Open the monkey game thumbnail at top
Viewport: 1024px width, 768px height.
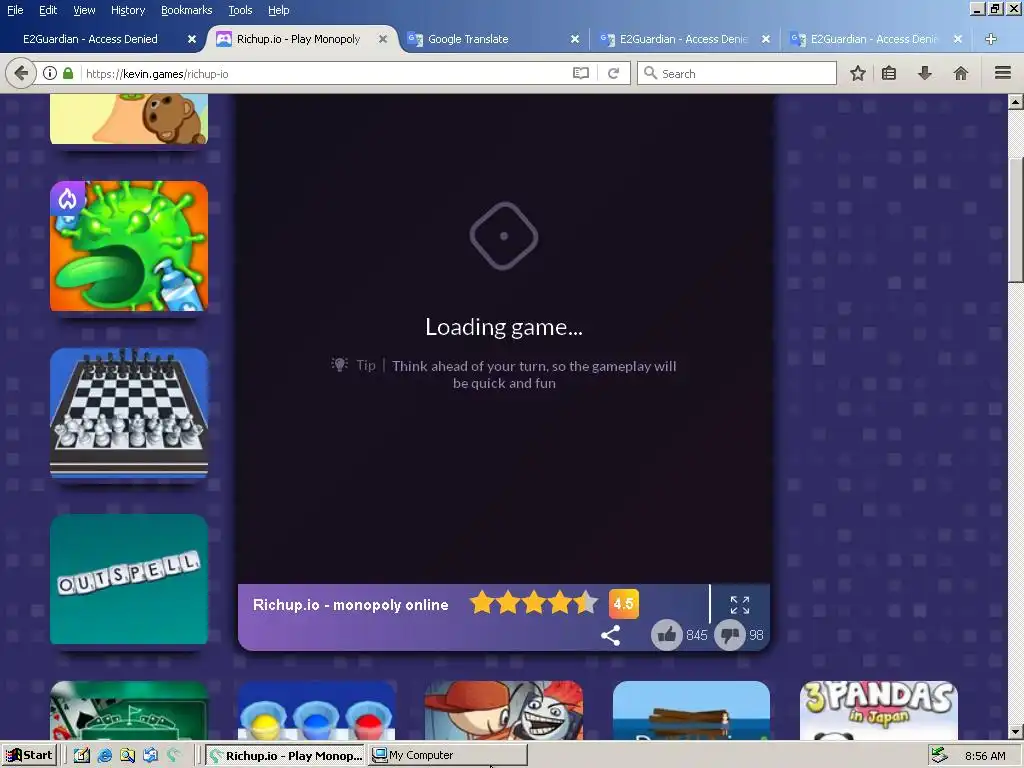click(129, 119)
